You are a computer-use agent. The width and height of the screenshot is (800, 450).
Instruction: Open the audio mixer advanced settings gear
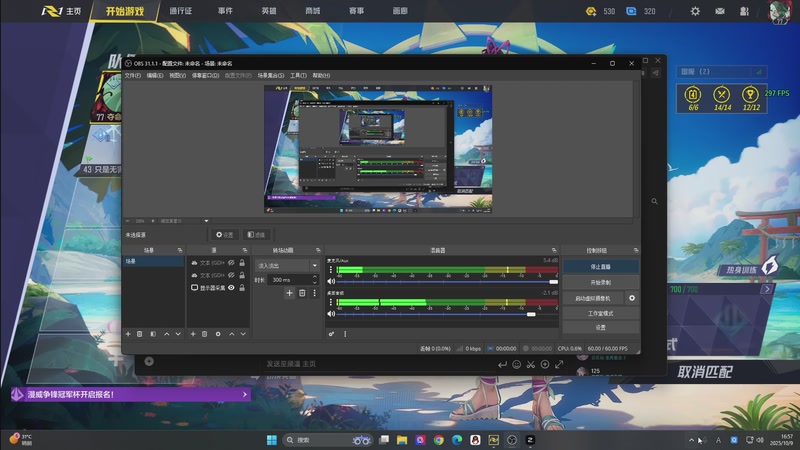(x=331, y=334)
